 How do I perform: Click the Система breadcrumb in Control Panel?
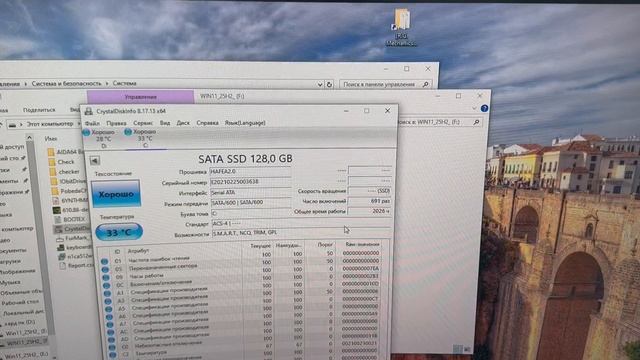pos(124,83)
